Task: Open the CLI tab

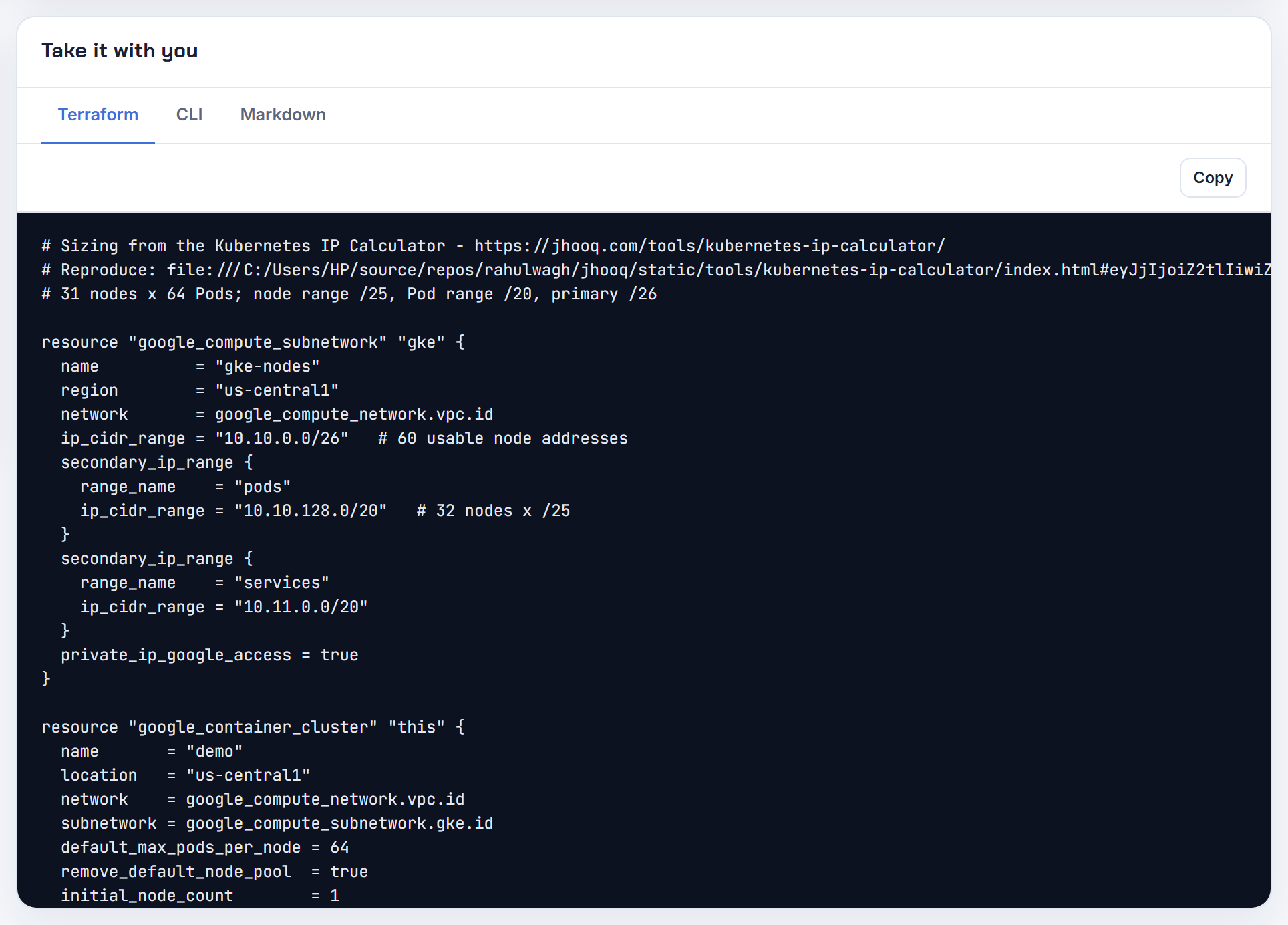Action: click(189, 115)
